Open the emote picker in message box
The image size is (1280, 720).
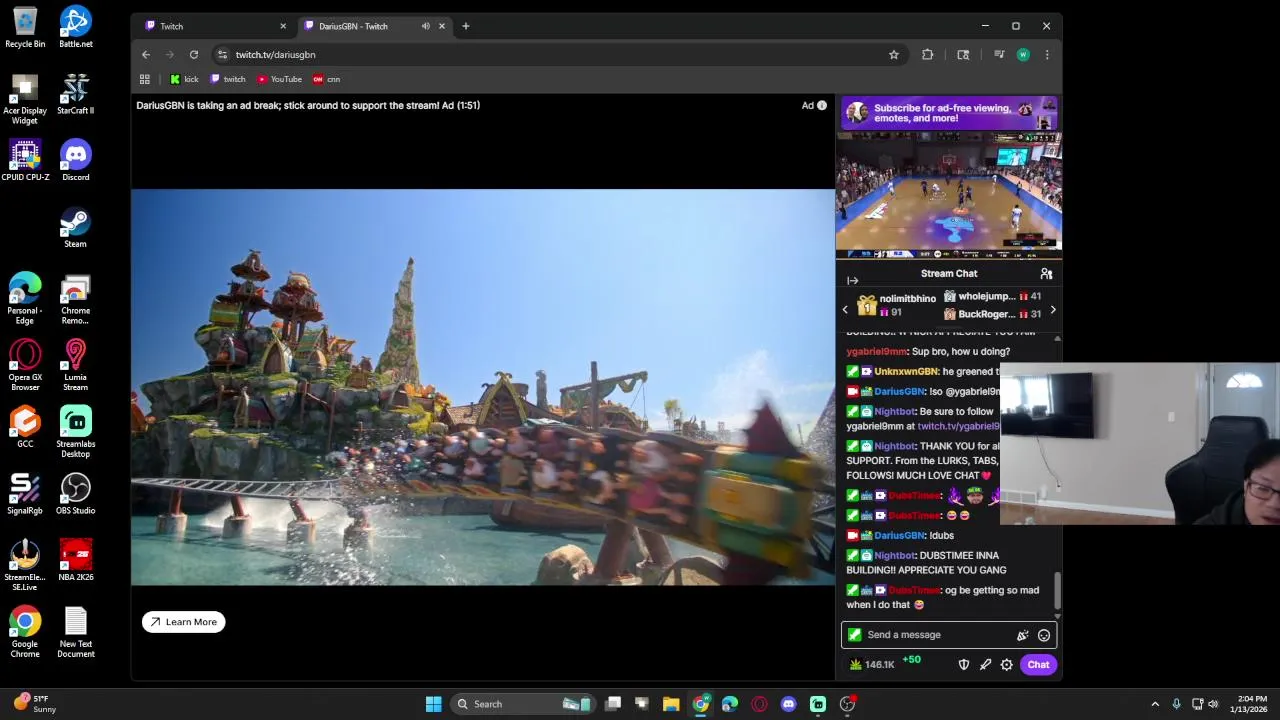pyautogui.click(x=1044, y=635)
